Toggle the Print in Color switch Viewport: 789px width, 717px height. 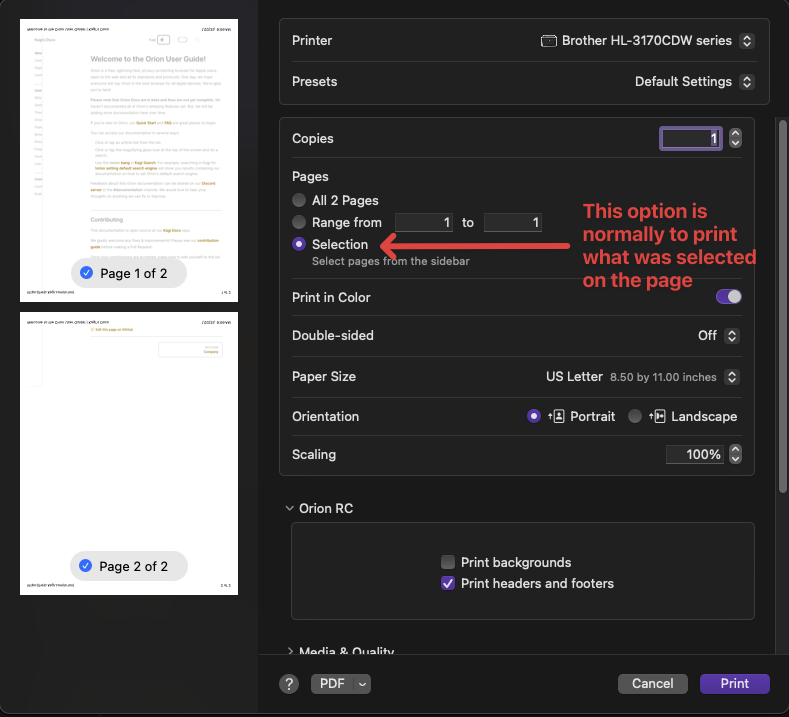[729, 297]
